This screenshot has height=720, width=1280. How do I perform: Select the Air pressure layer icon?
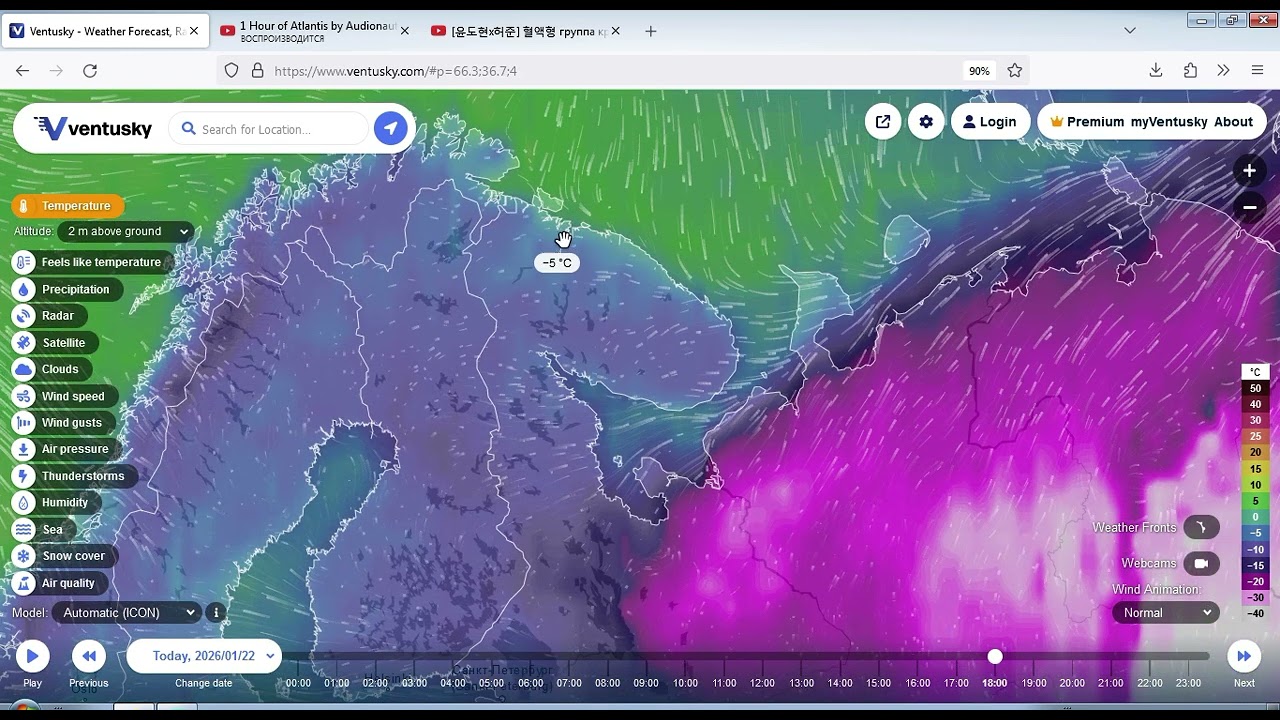24,449
